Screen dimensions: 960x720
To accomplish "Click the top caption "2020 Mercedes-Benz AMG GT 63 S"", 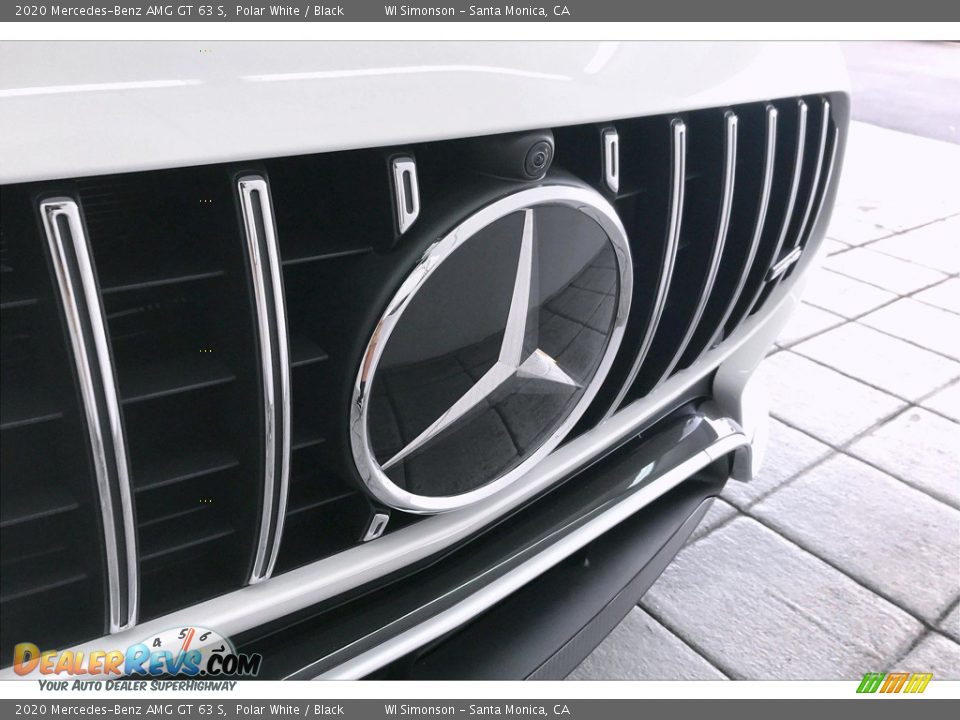I will pyautogui.click(x=120, y=10).
